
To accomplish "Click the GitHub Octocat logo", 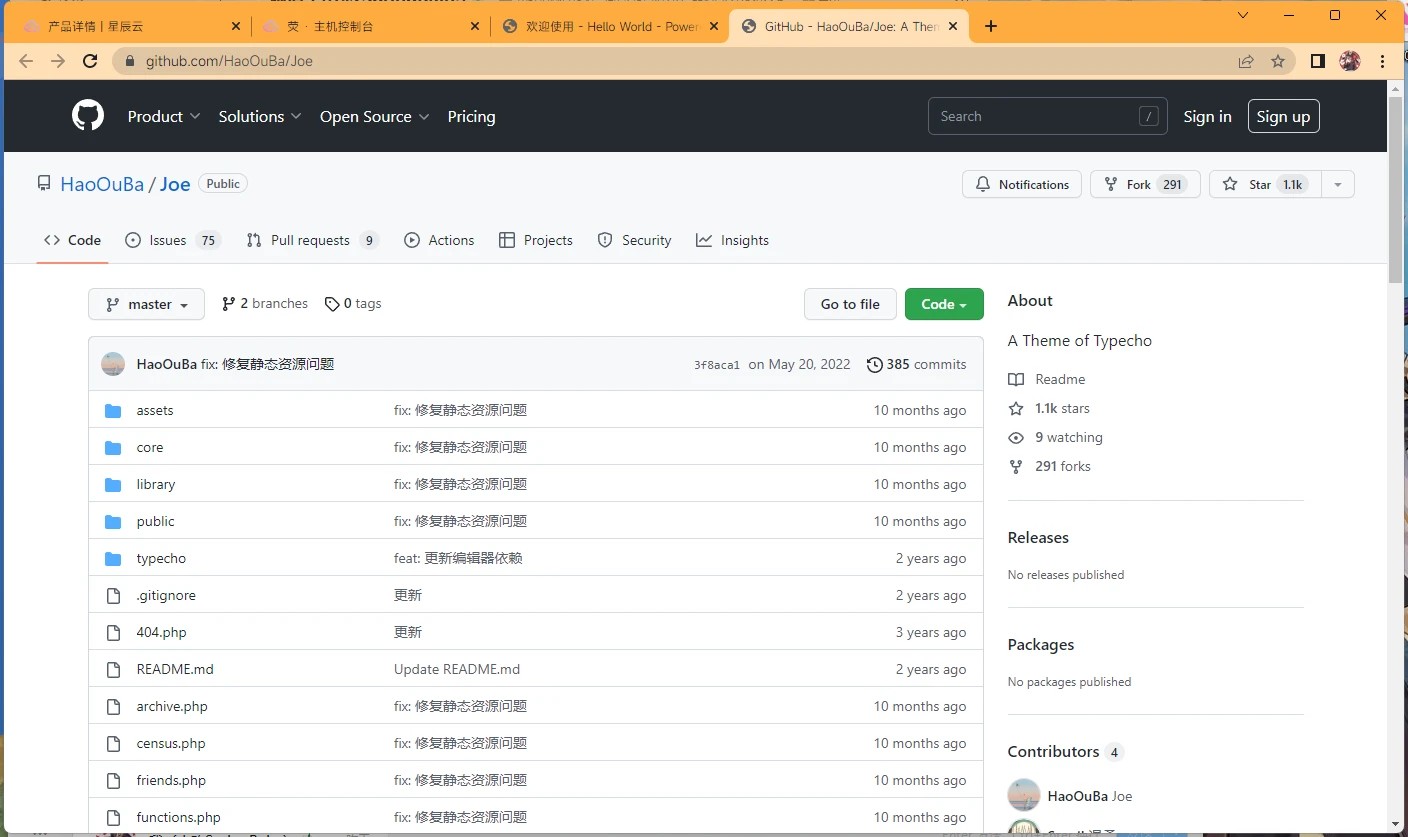I will point(88,116).
